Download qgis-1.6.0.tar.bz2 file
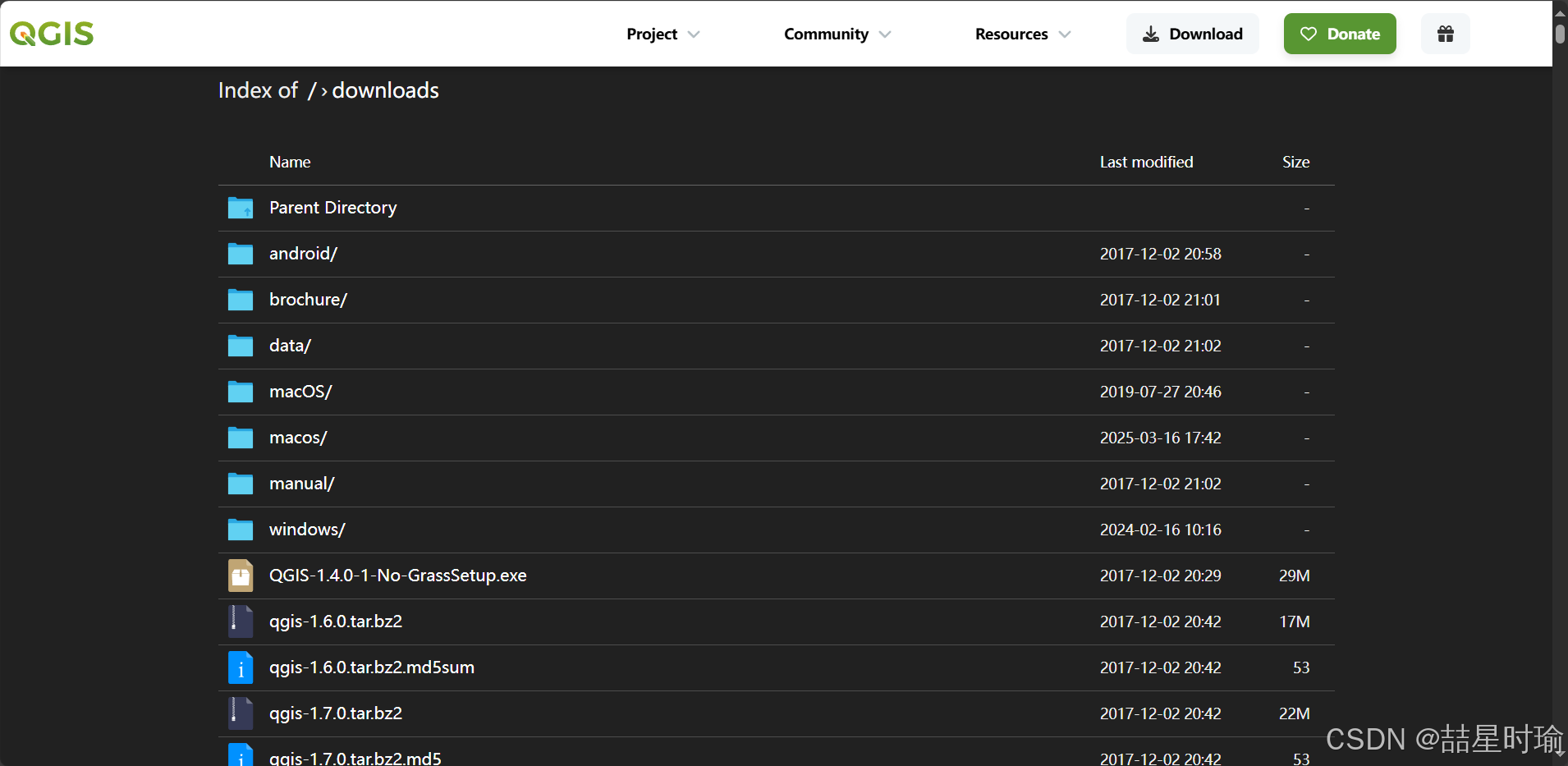This screenshot has height=766, width=1568. pos(336,622)
